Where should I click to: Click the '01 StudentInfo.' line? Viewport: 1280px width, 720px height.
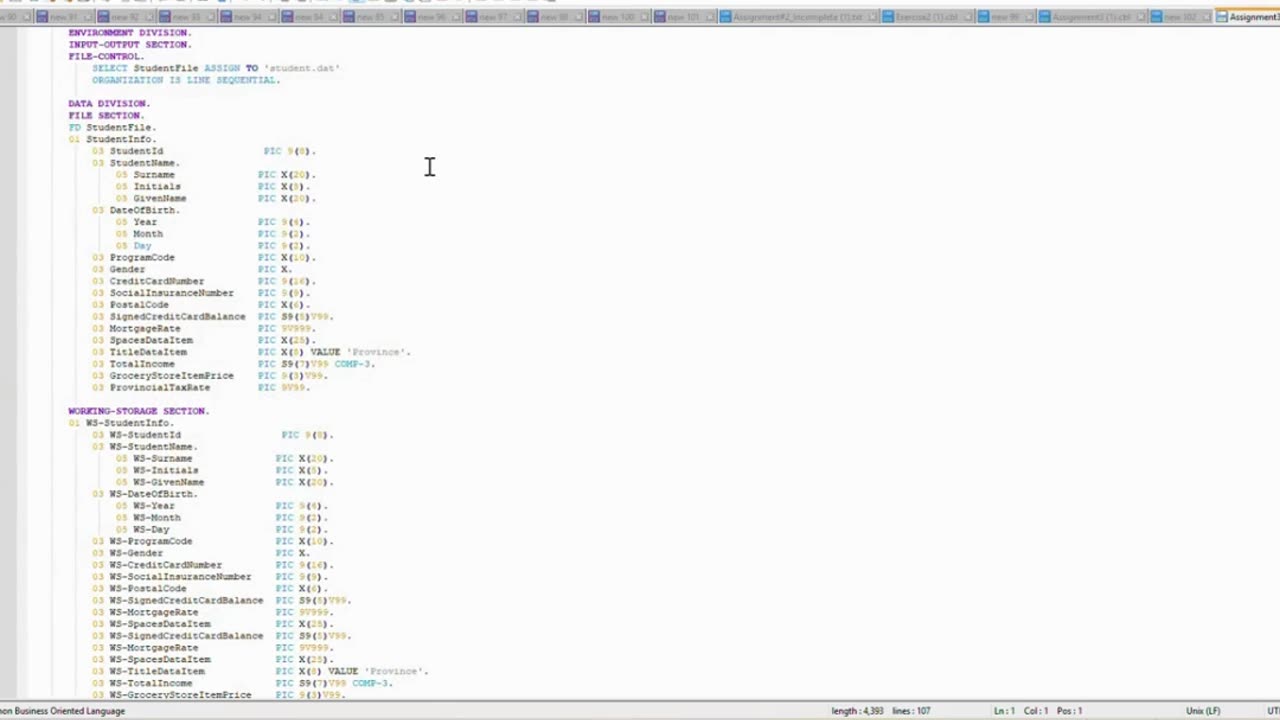(112, 139)
